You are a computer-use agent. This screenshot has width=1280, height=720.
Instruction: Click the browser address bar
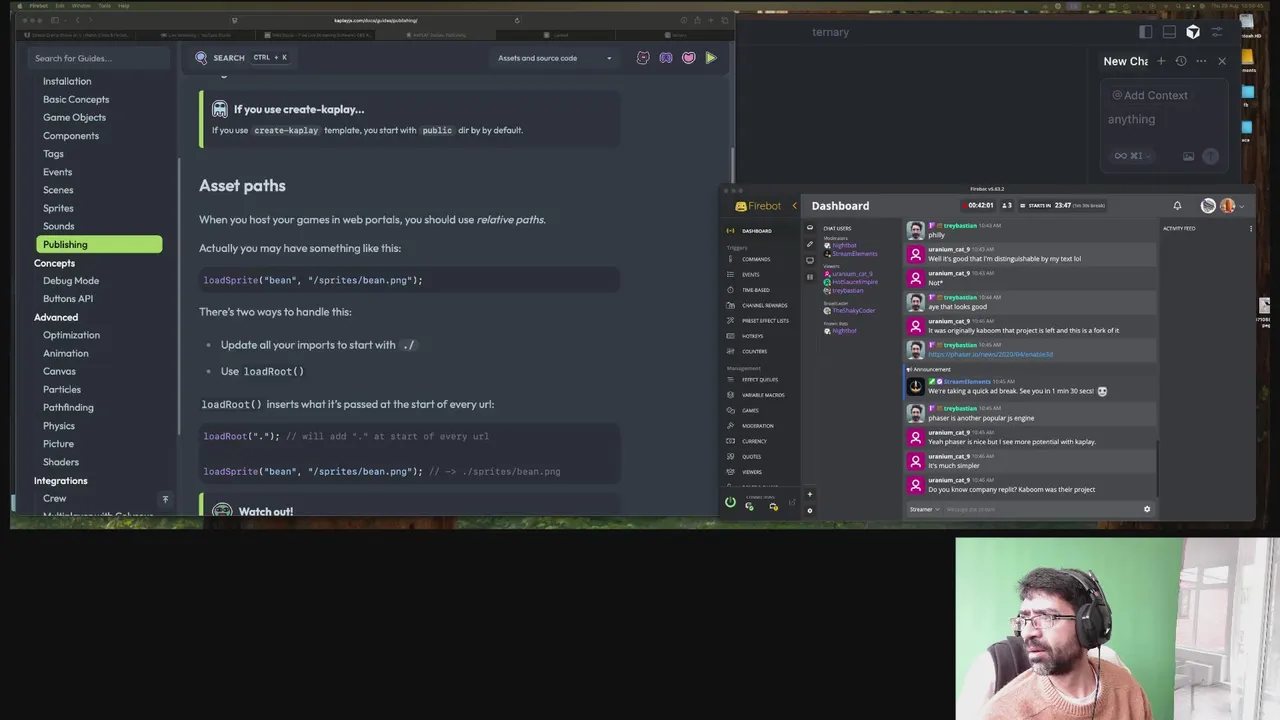[376, 20]
